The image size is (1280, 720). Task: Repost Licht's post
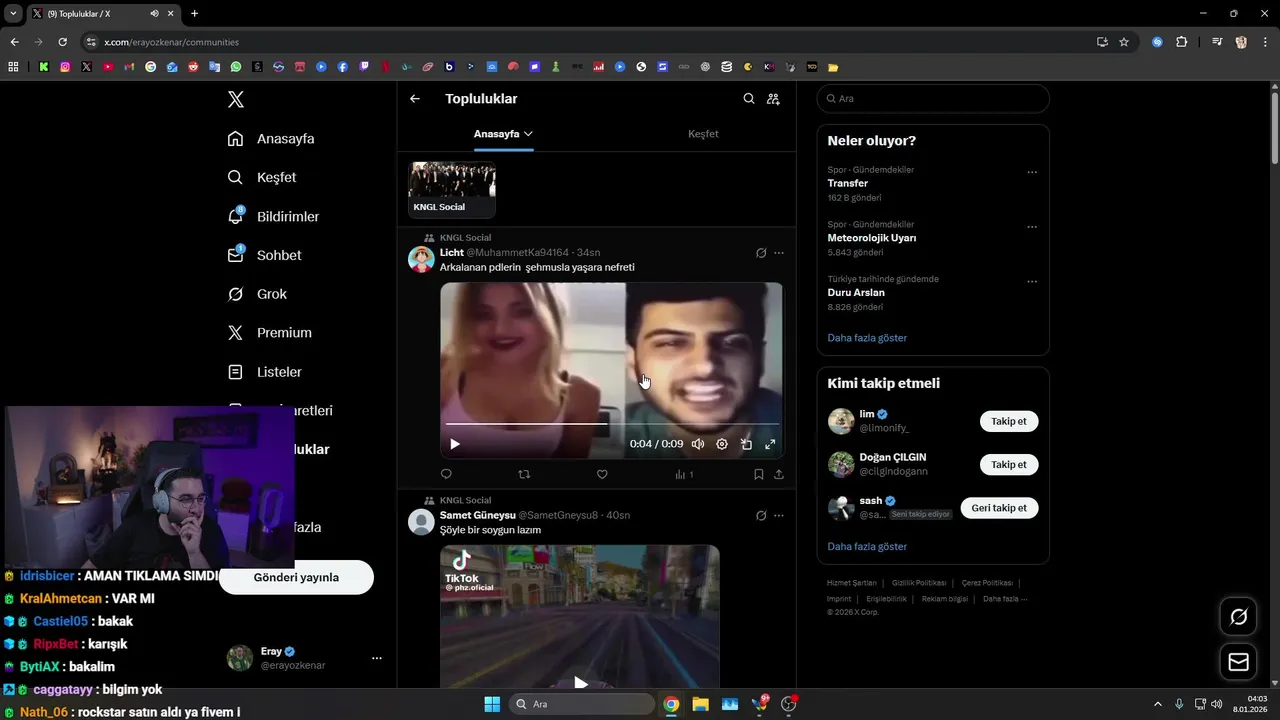tap(524, 474)
